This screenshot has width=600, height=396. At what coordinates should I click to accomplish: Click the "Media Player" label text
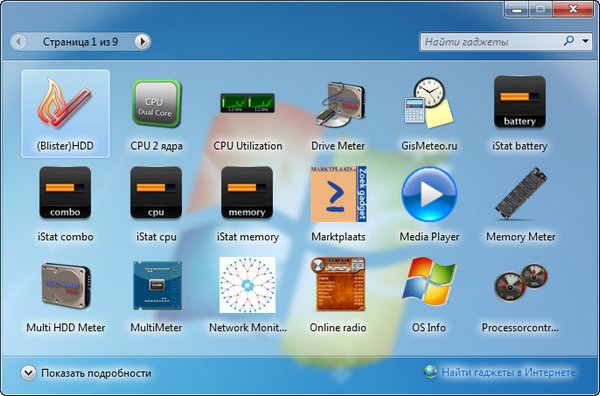tap(429, 237)
